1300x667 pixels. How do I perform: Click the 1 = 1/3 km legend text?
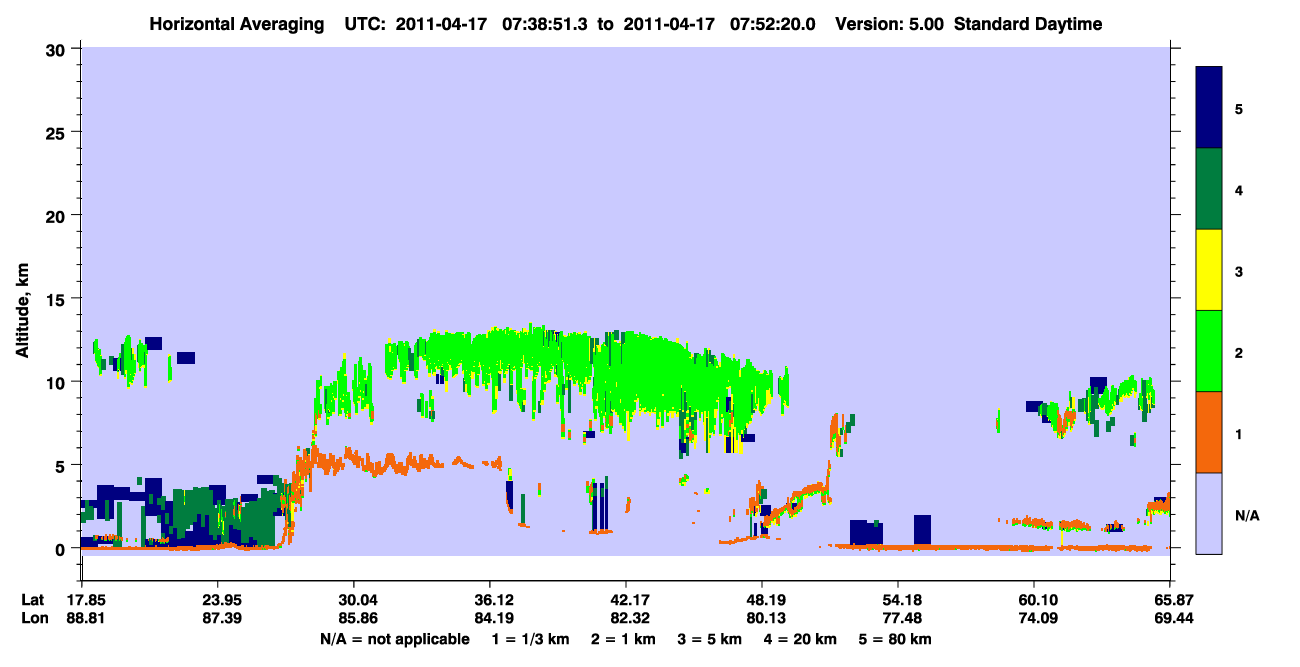click(x=532, y=639)
